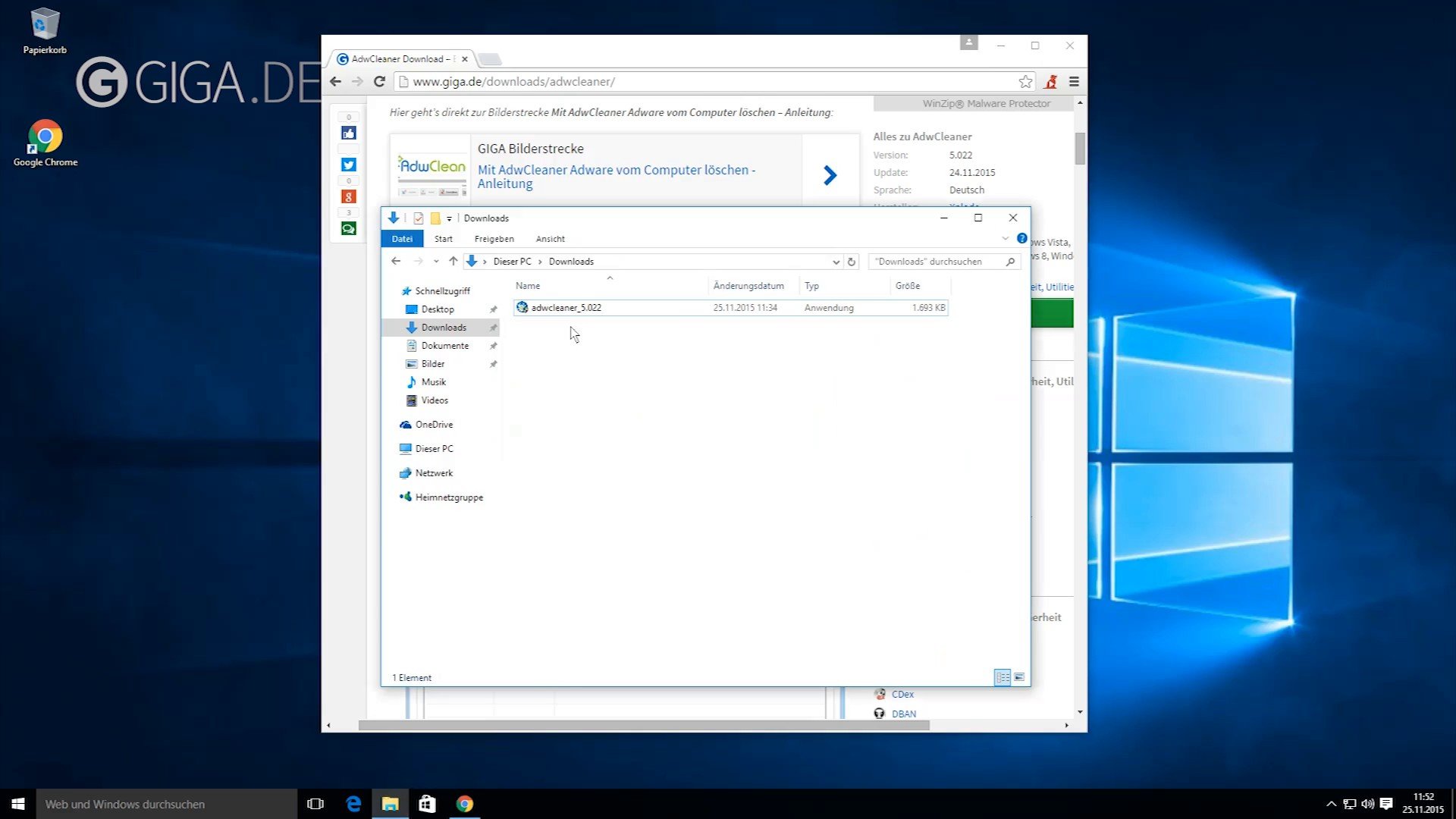Image resolution: width=1456 pixels, height=819 pixels.
Task: Select Dieser PC in the navigation pane
Action: [434, 449]
